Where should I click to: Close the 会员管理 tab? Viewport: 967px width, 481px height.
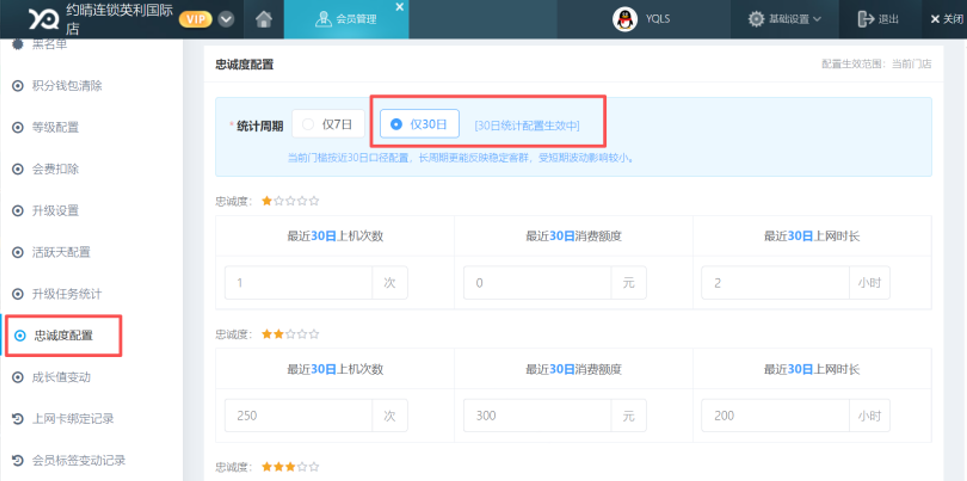tap(399, 7)
